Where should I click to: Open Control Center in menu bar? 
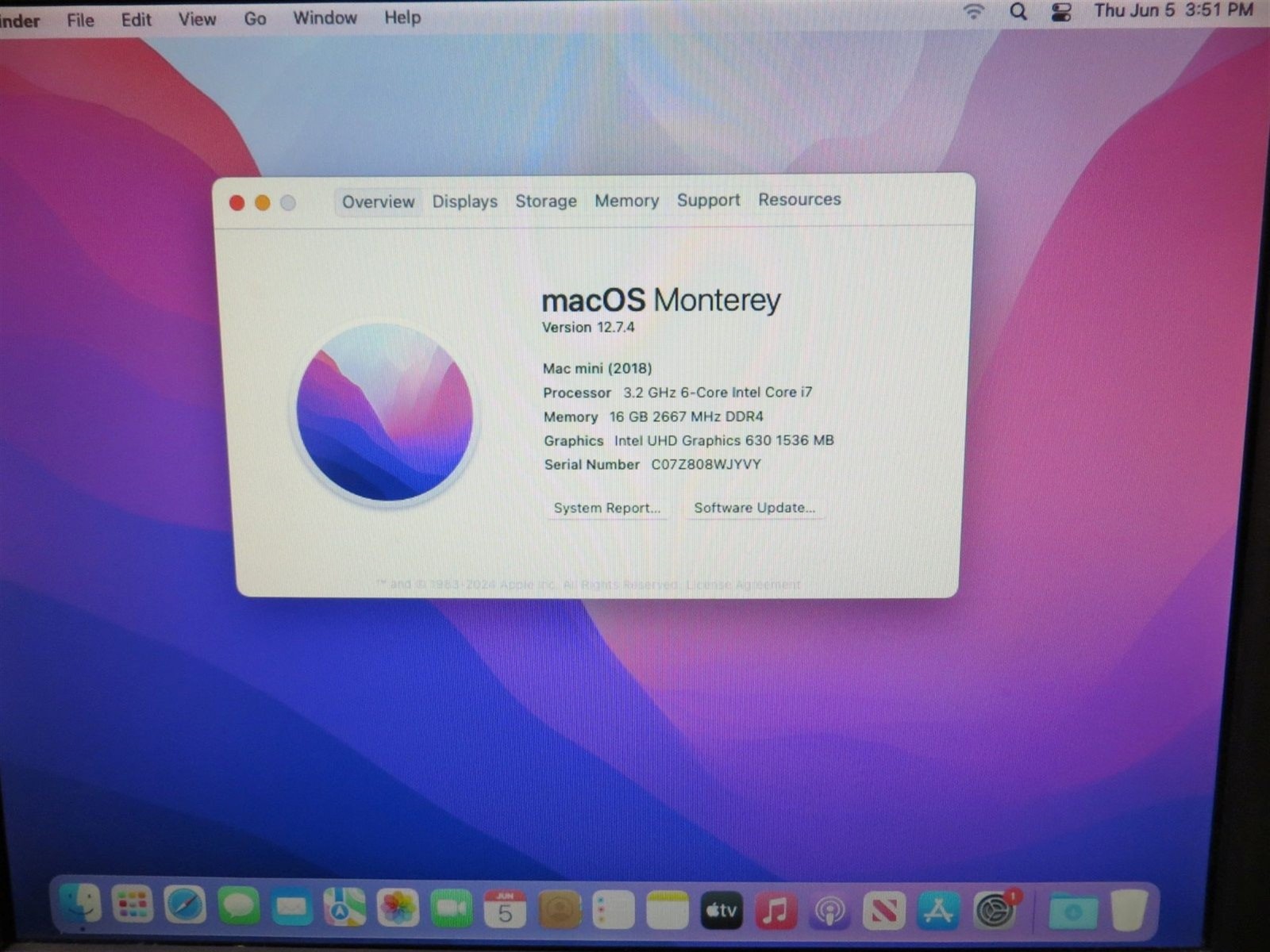click(1061, 12)
